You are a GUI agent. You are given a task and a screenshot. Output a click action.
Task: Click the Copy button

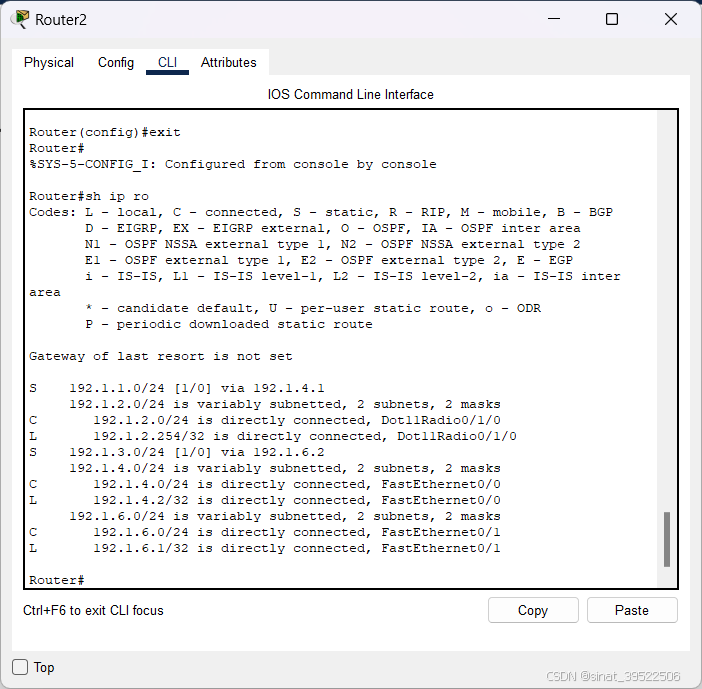533,610
